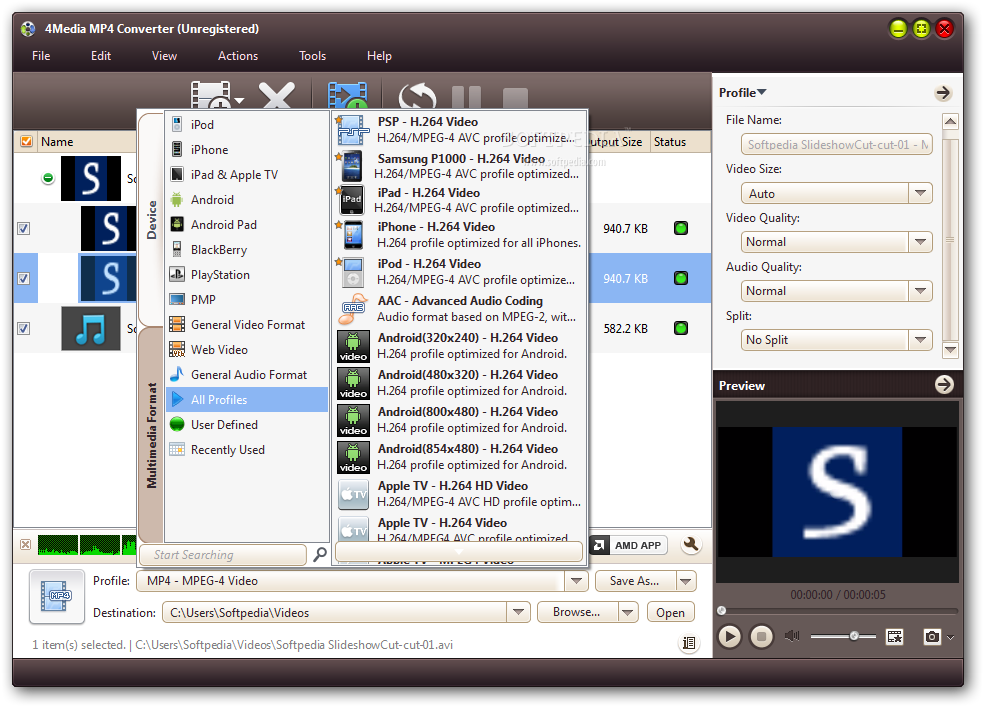
Task: Click the preview clip marker icon
Action: coord(894,637)
